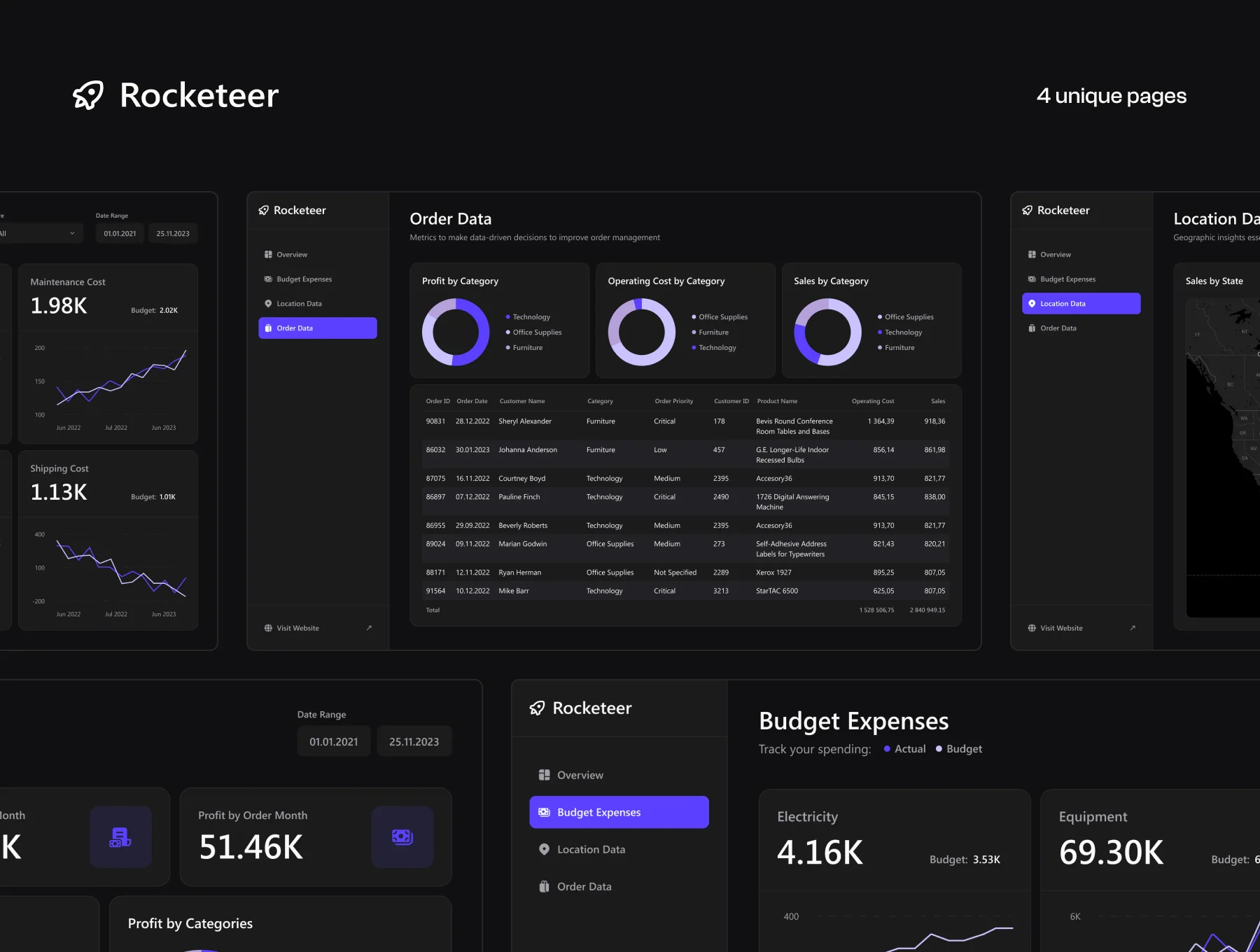Click Maintenance Cost value 1.98K
The width and height of the screenshot is (1260, 952).
(59, 306)
